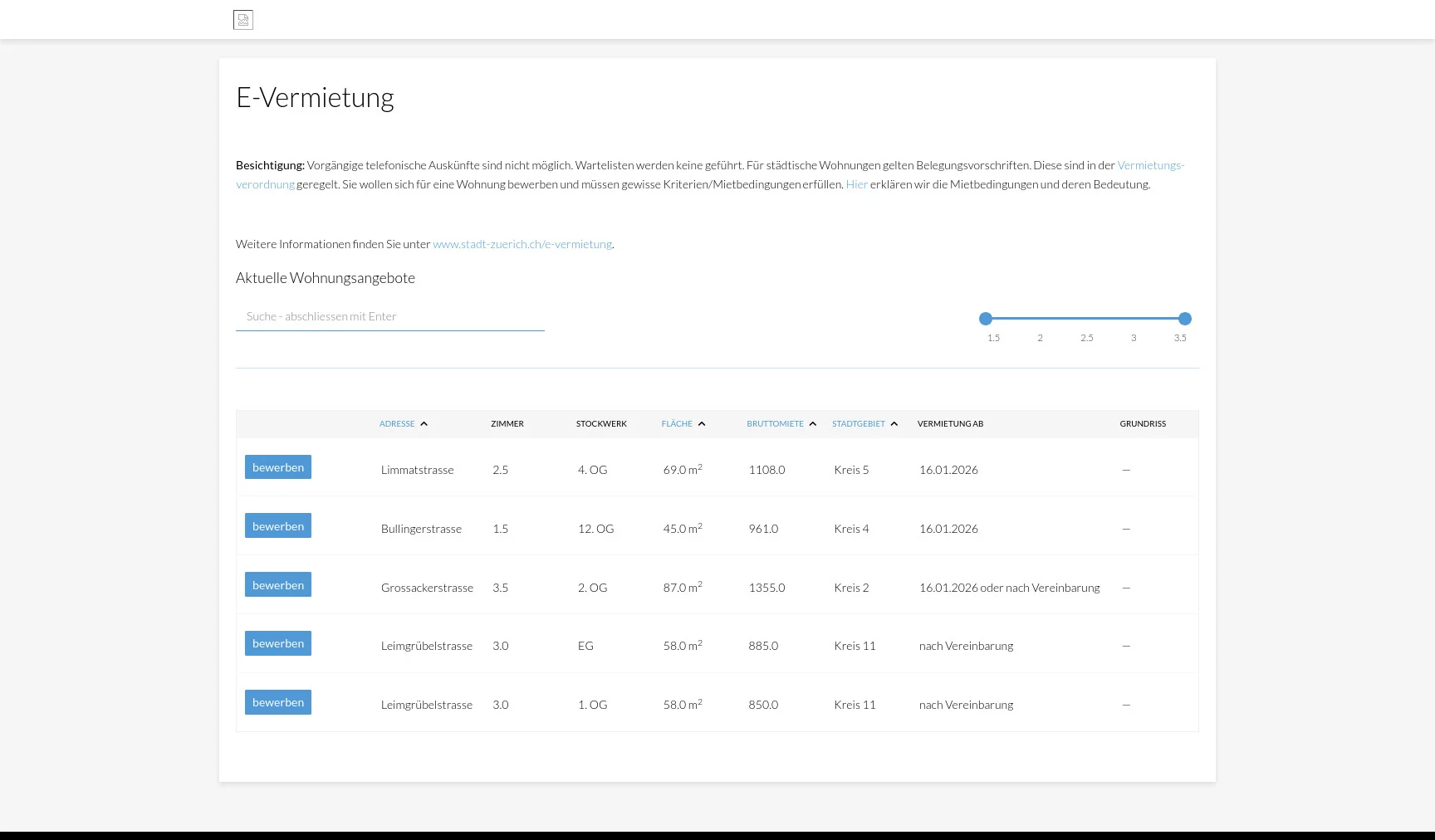
Task: Apply for the Limmatstrasse apartment
Action: [278, 467]
